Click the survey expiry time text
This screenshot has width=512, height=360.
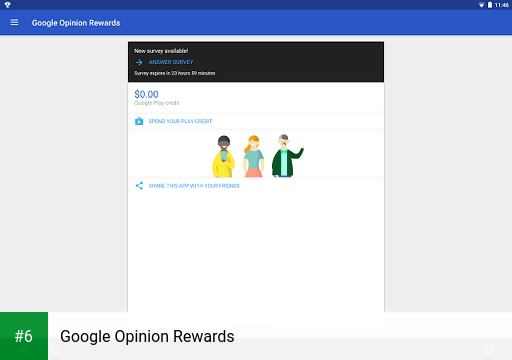(175, 73)
